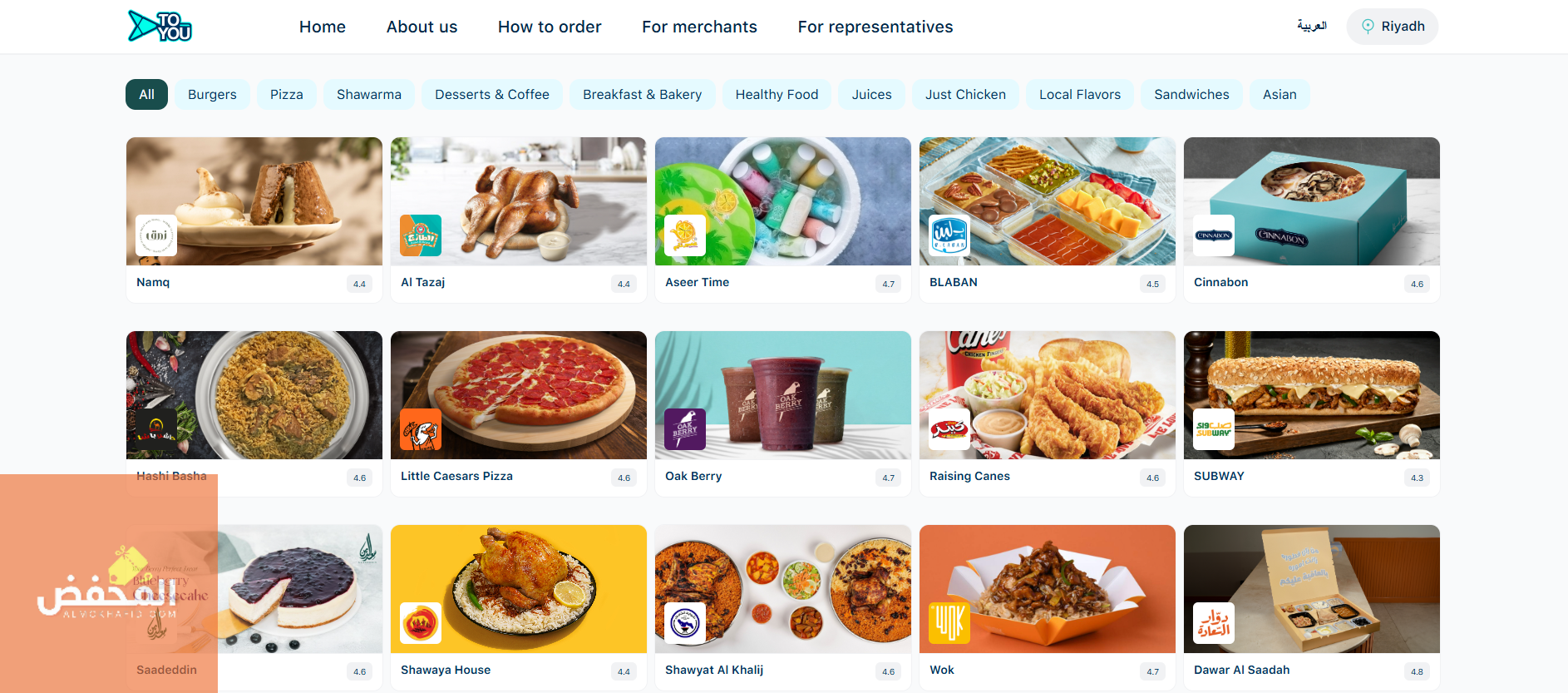Open the Little Caesars logo icon

pyautogui.click(x=421, y=429)
